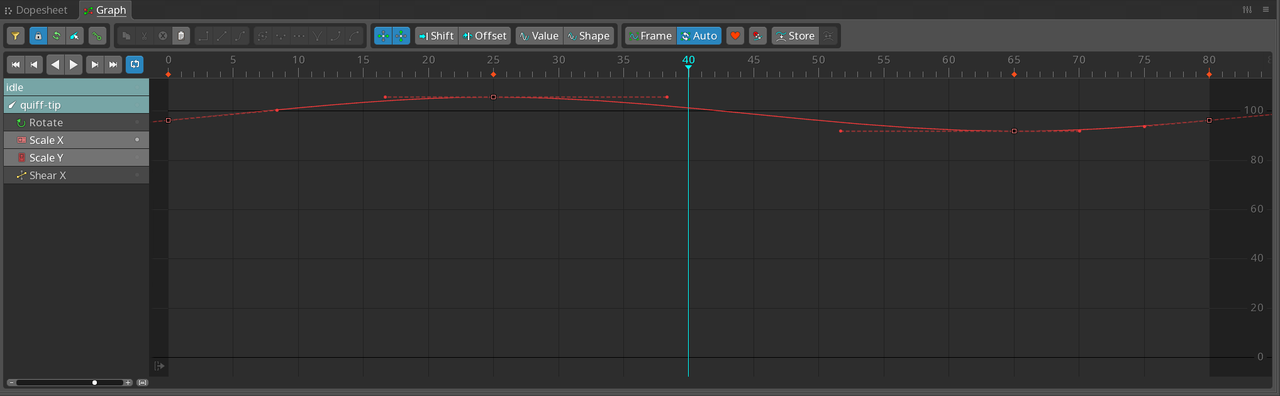Click the dimmed icon right of Store
Image resolution: width=1280 pixels, height=396 pixels.
click(x=828, y=36)
